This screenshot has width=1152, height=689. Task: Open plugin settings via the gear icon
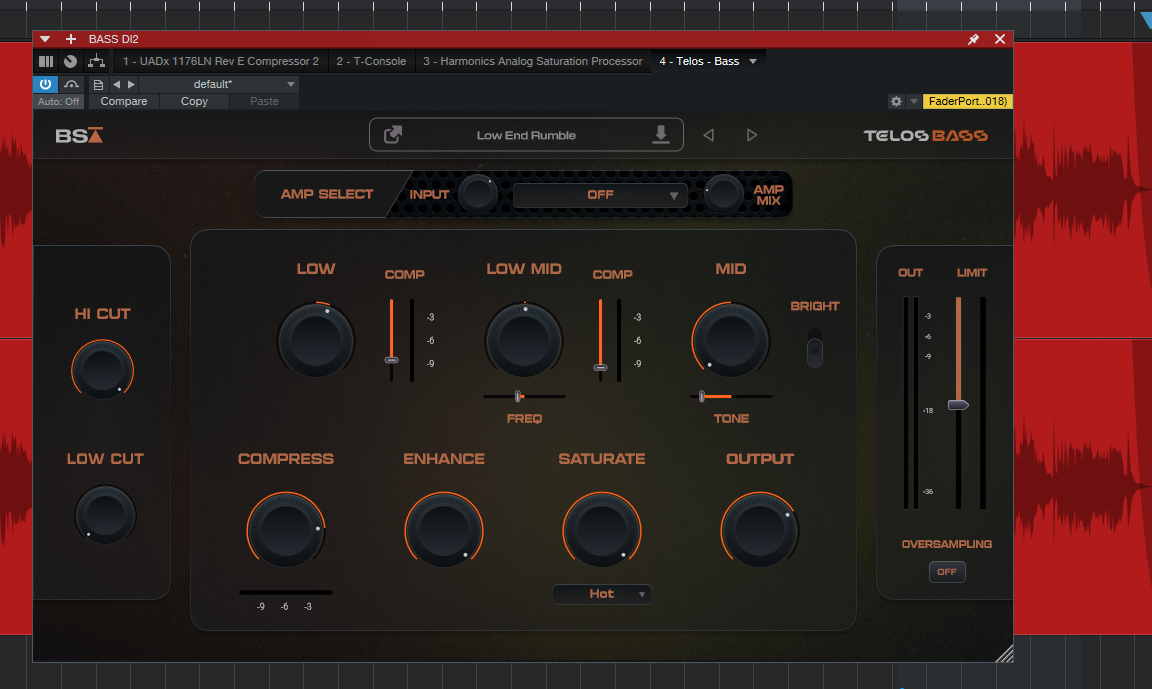pyautogui.click(x=896, y=101)
